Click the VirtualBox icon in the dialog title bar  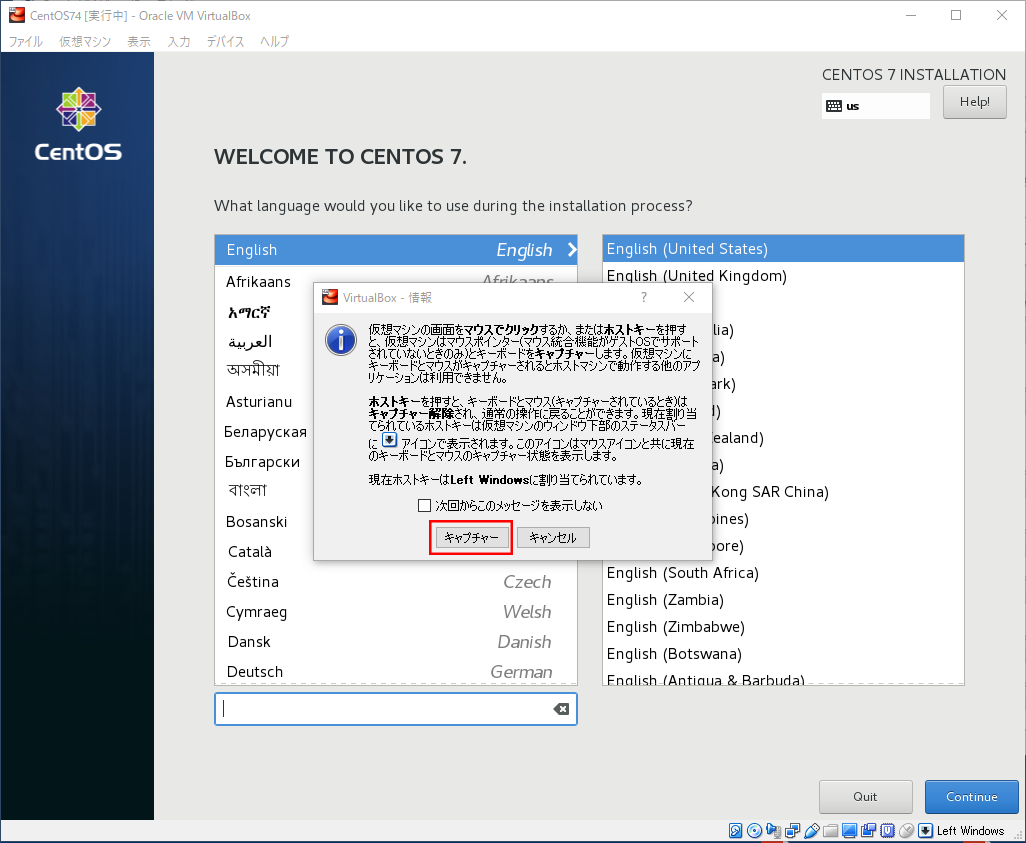330,297
